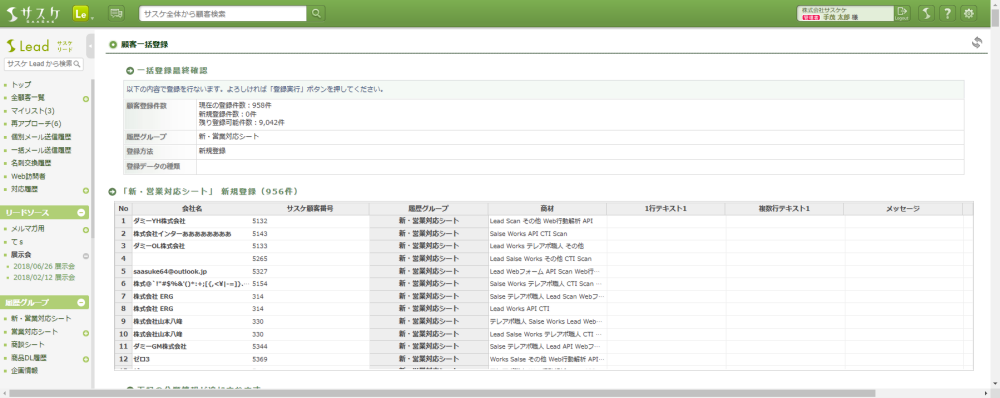Click the magnifier button beside the global search
Screen dimensions: 1000x398
(x=316, y=13)
